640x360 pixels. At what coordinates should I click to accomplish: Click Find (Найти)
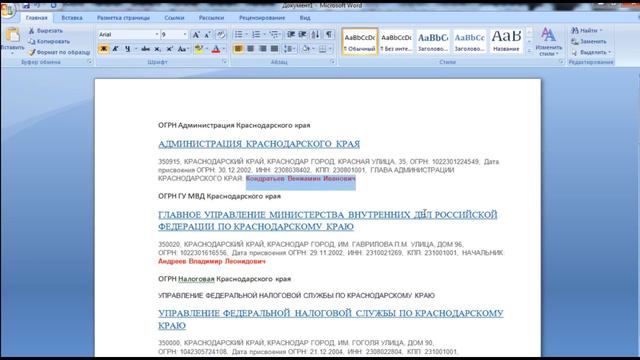pos(587,31)
